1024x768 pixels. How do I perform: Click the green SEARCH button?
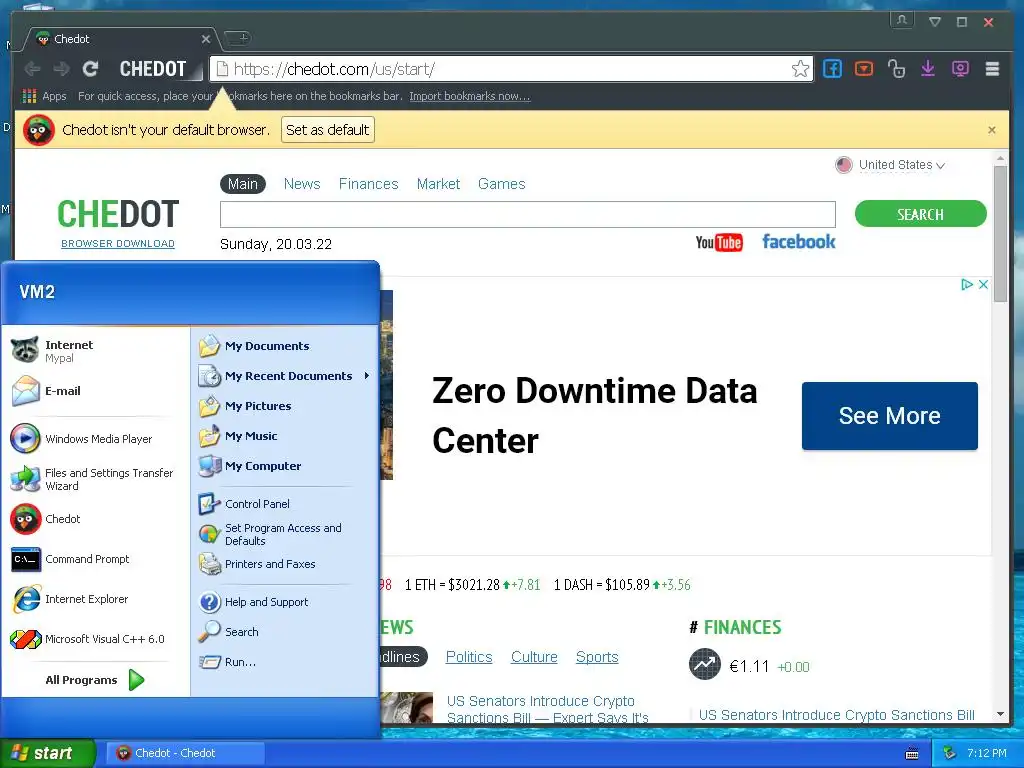[920, 214]
